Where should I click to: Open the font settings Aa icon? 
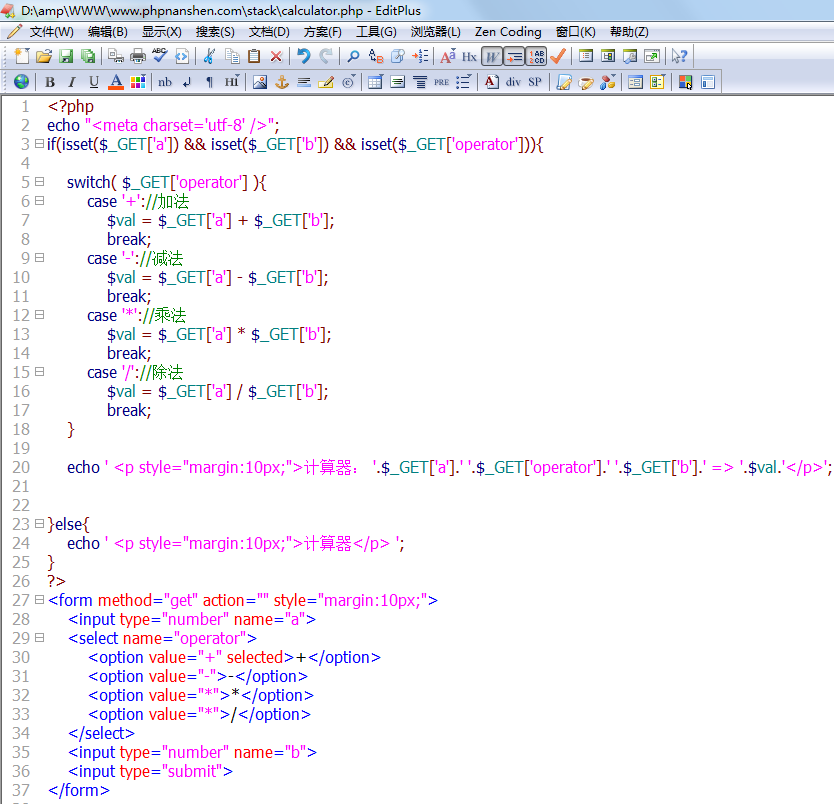(x=447, y=56)
